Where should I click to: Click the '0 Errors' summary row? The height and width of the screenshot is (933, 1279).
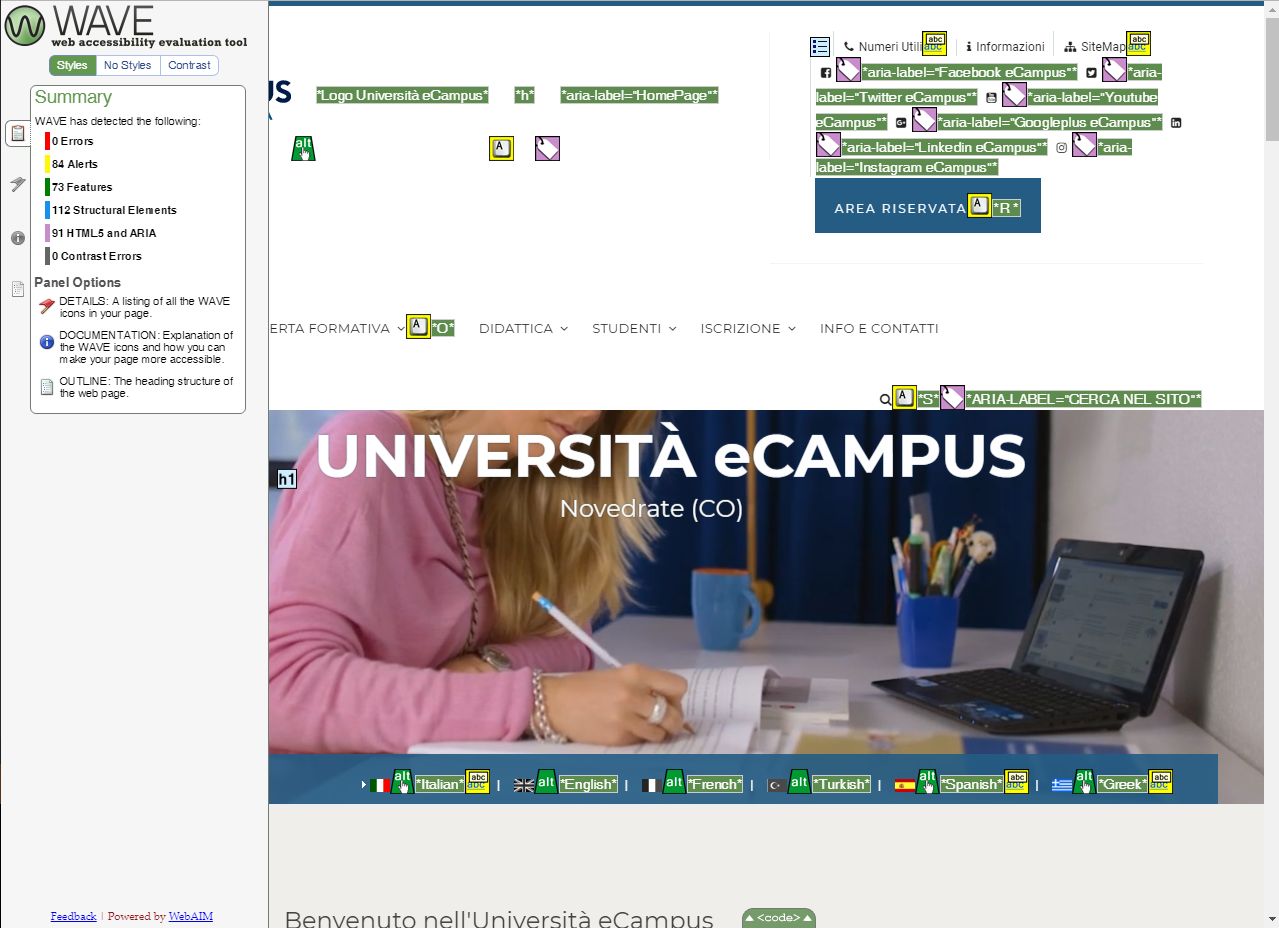pyautogui.click(x=70, y=141)
